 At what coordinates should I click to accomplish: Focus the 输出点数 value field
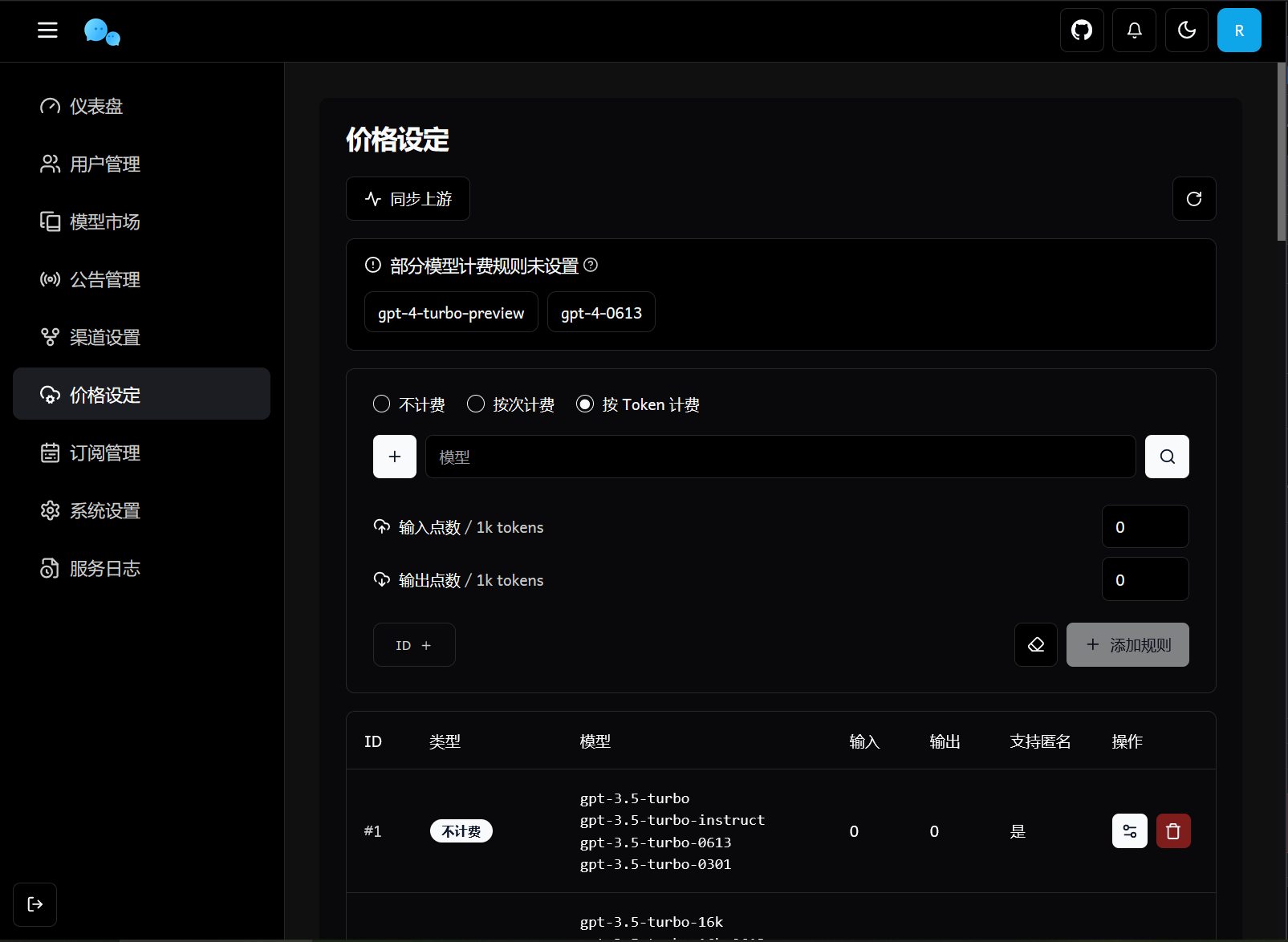(1145, 579)
